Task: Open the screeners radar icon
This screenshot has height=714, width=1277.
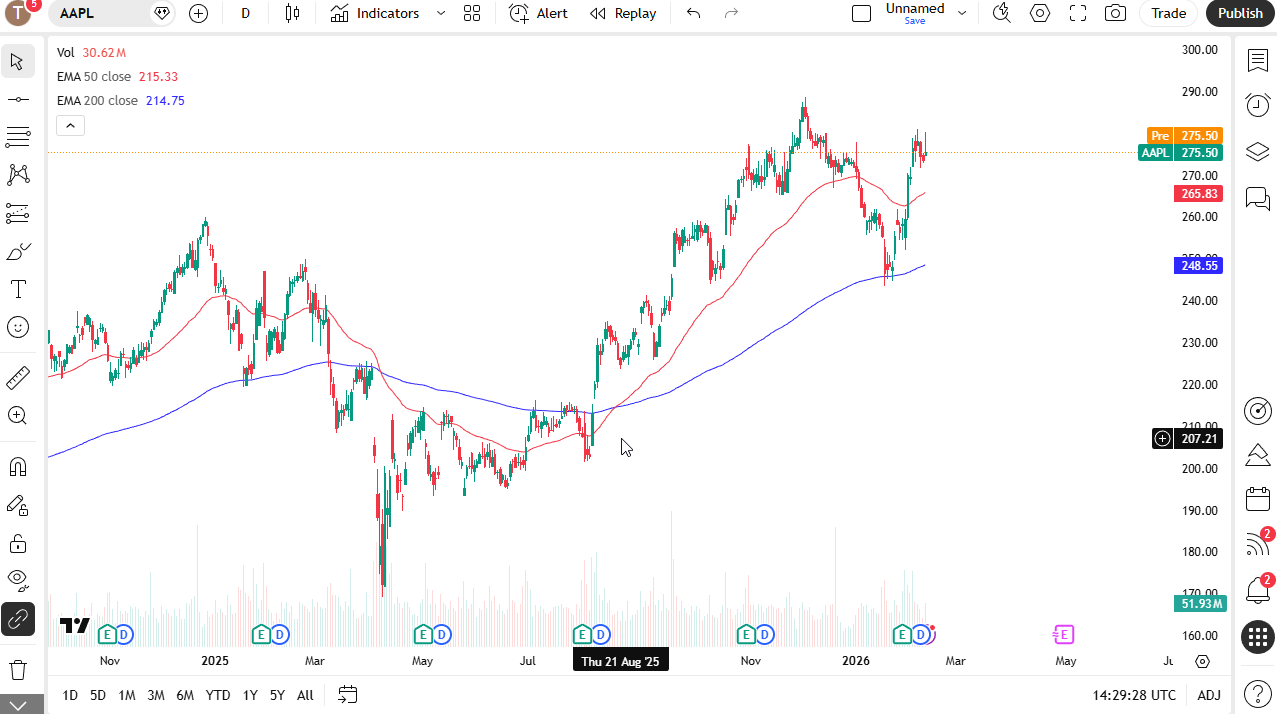Action: pyautogui.click(x=1257, y=410)
